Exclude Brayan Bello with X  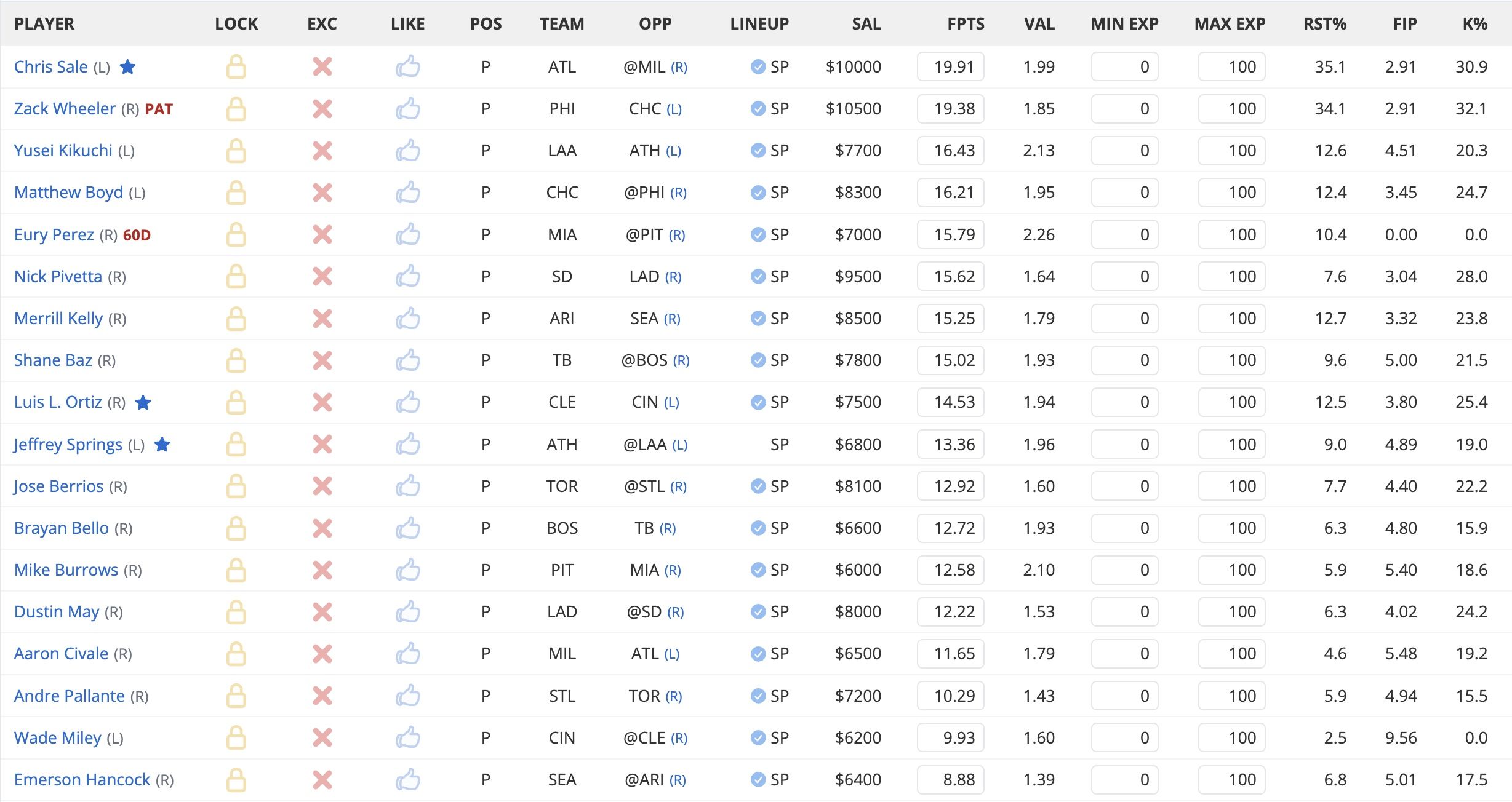[322, 528]
